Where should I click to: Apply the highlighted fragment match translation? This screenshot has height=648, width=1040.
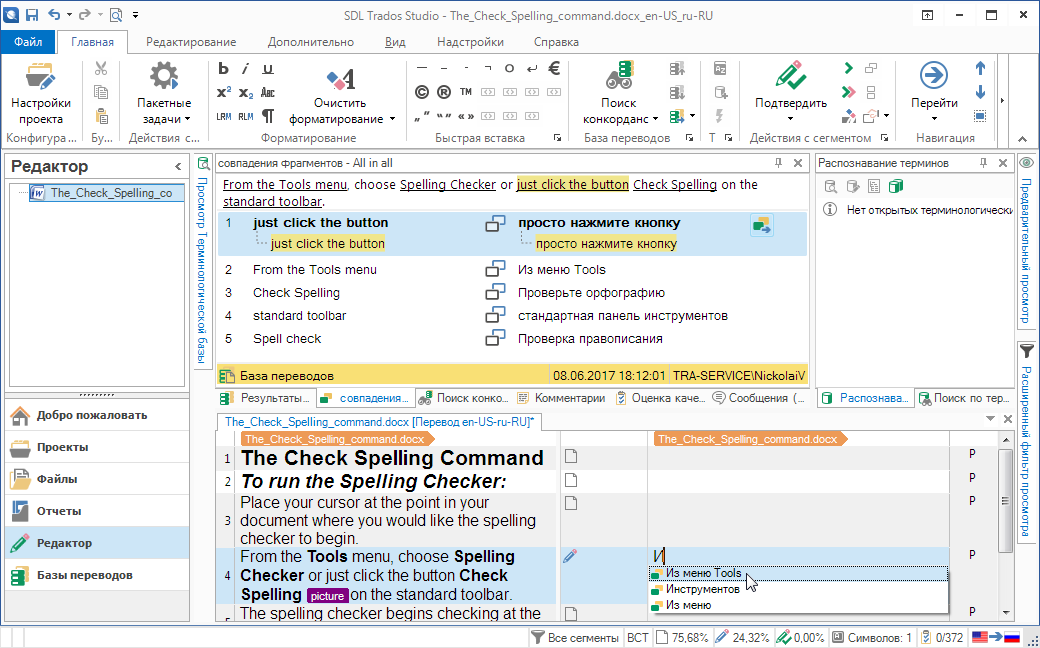point(763,226)
